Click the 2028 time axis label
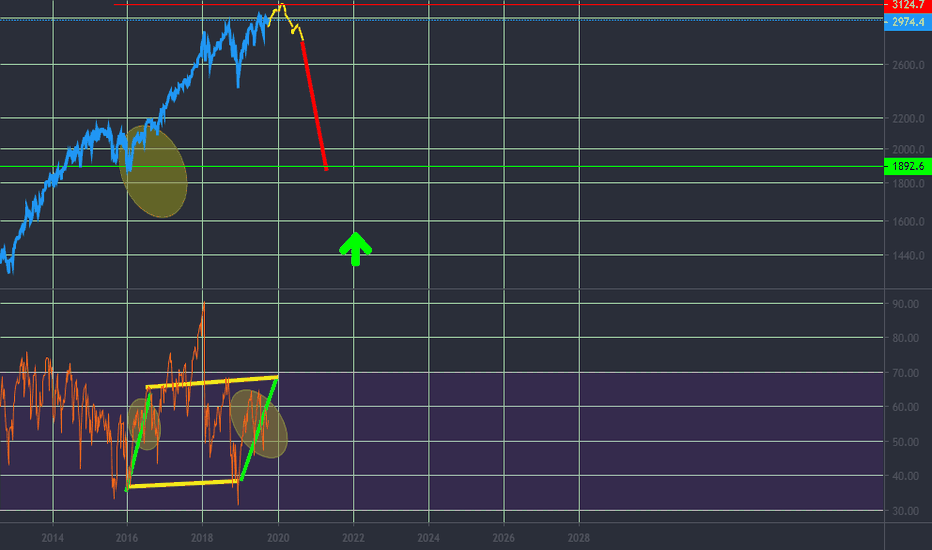Screen dimensions: 932x550 click(x=578, y=538)
